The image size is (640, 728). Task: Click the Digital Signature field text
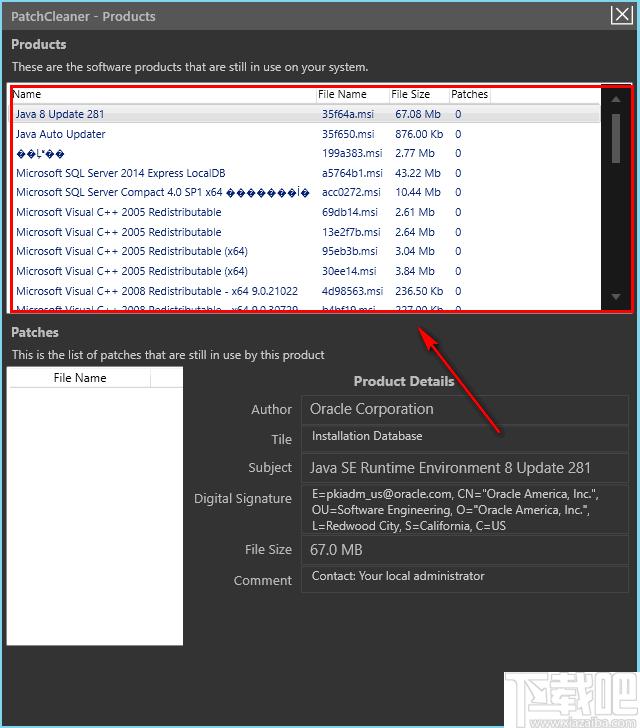465,509
